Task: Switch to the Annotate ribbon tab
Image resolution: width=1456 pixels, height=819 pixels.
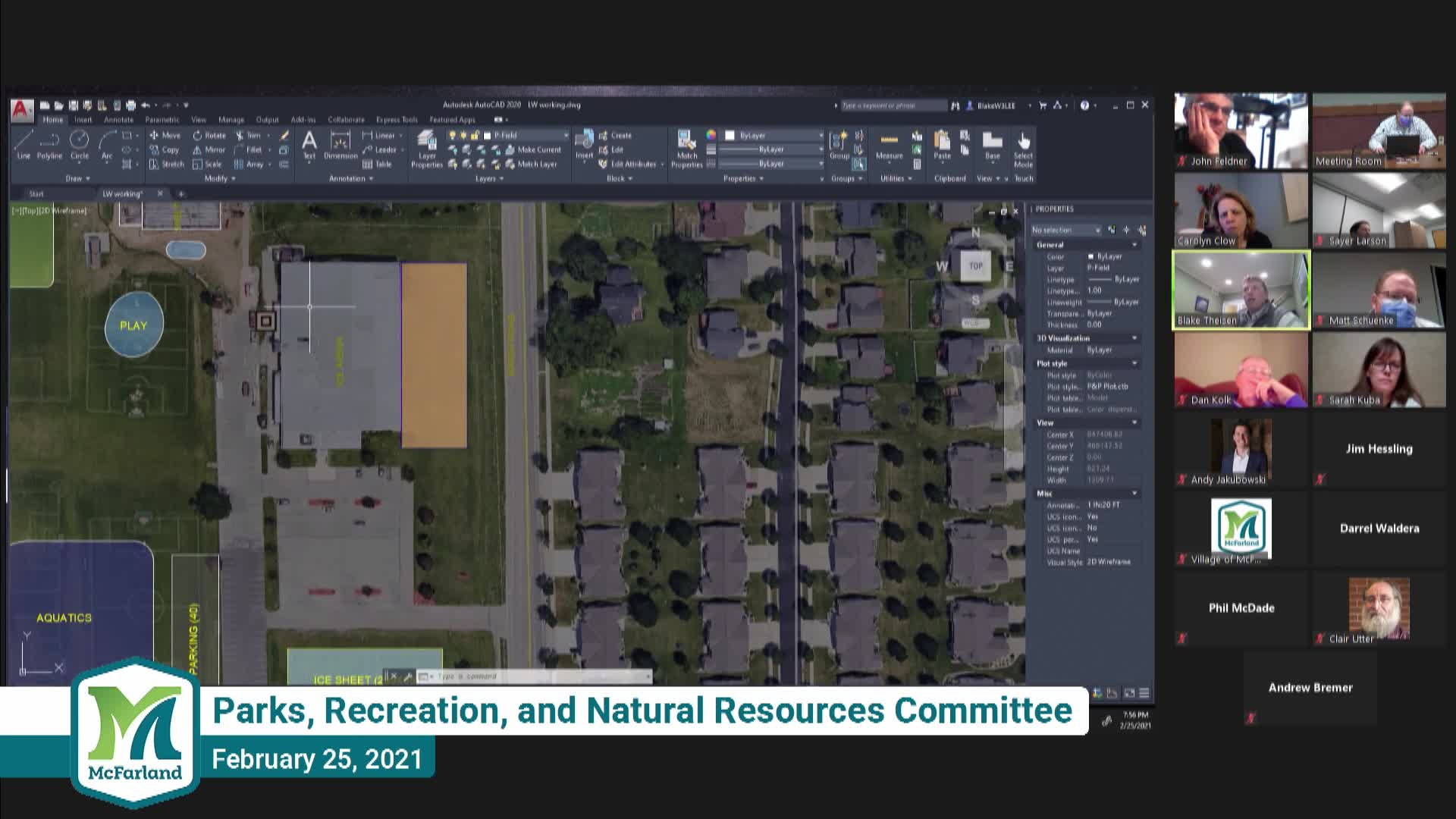Action: click(118, 120)
